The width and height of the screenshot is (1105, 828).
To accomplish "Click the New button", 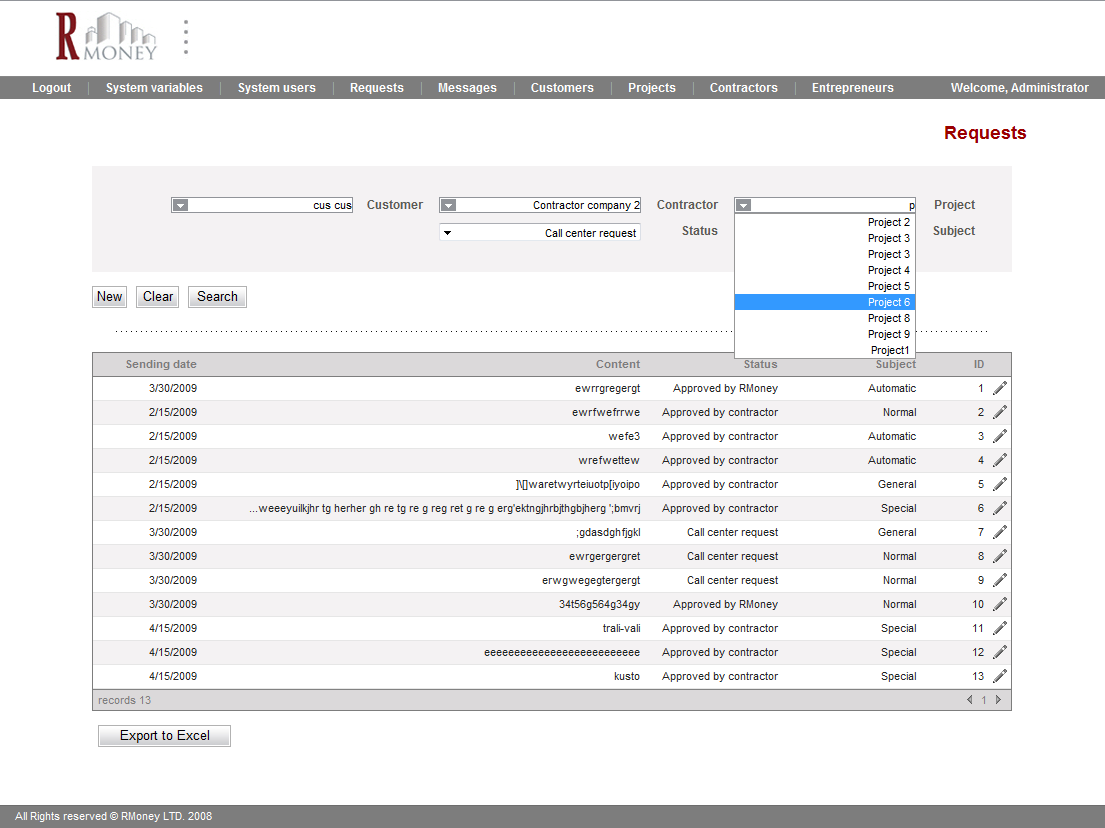I will point(109,297).
